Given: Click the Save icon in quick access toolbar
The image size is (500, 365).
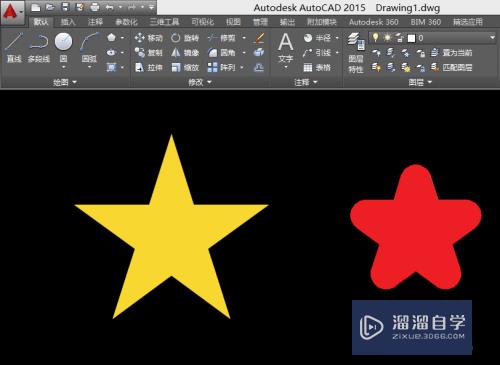Looking at the screenshot, I should [x=66, y=7].
